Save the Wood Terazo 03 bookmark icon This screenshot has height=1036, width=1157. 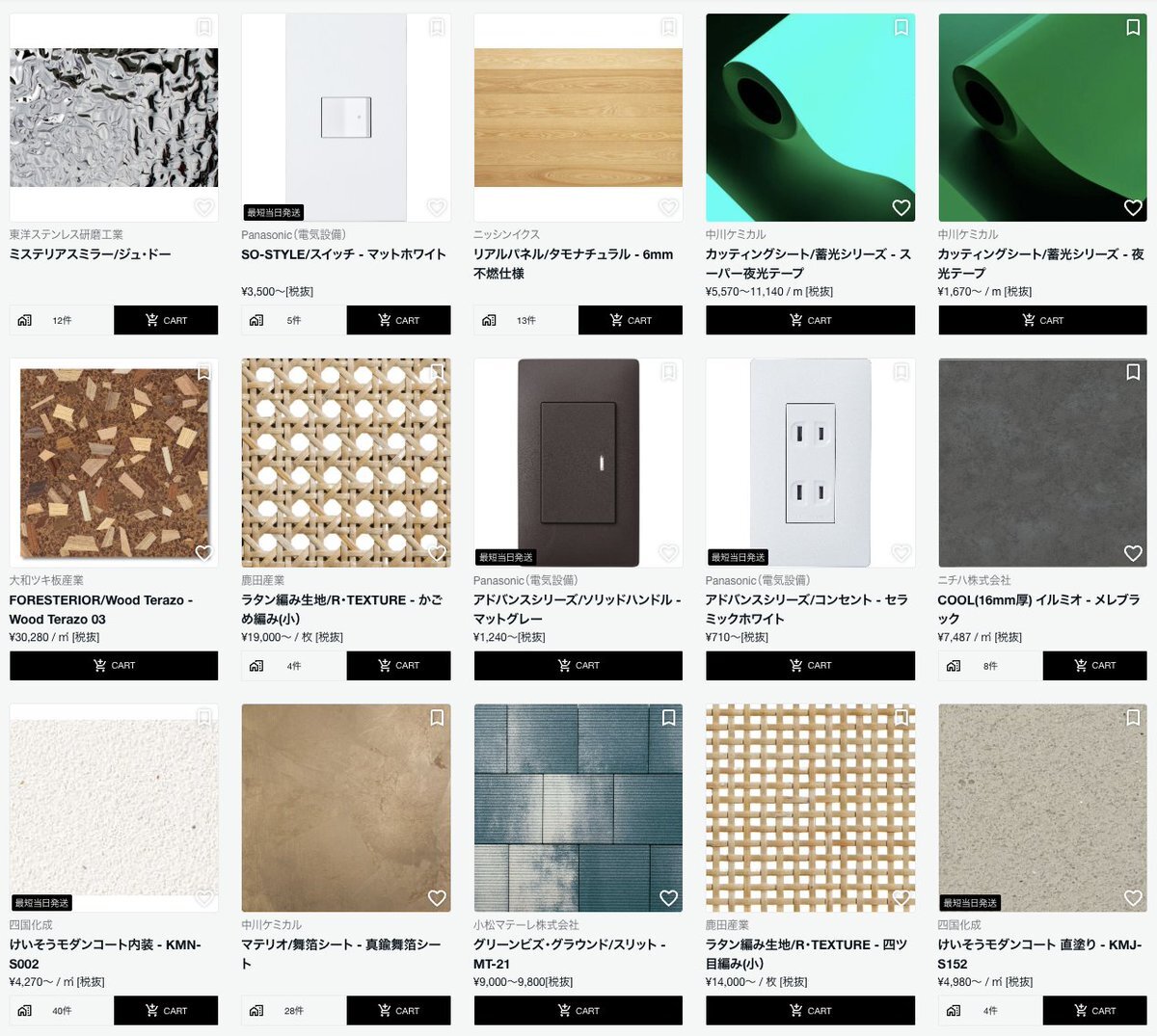[204, 372]
